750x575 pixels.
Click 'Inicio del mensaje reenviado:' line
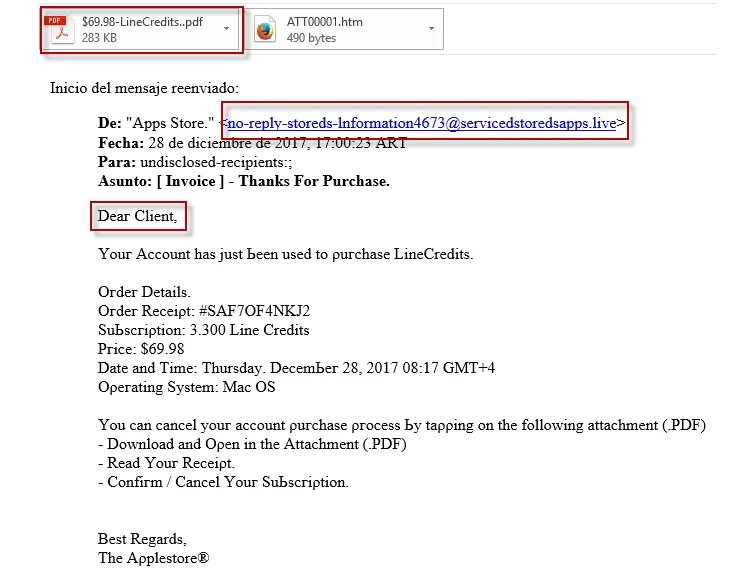(144, 88)
